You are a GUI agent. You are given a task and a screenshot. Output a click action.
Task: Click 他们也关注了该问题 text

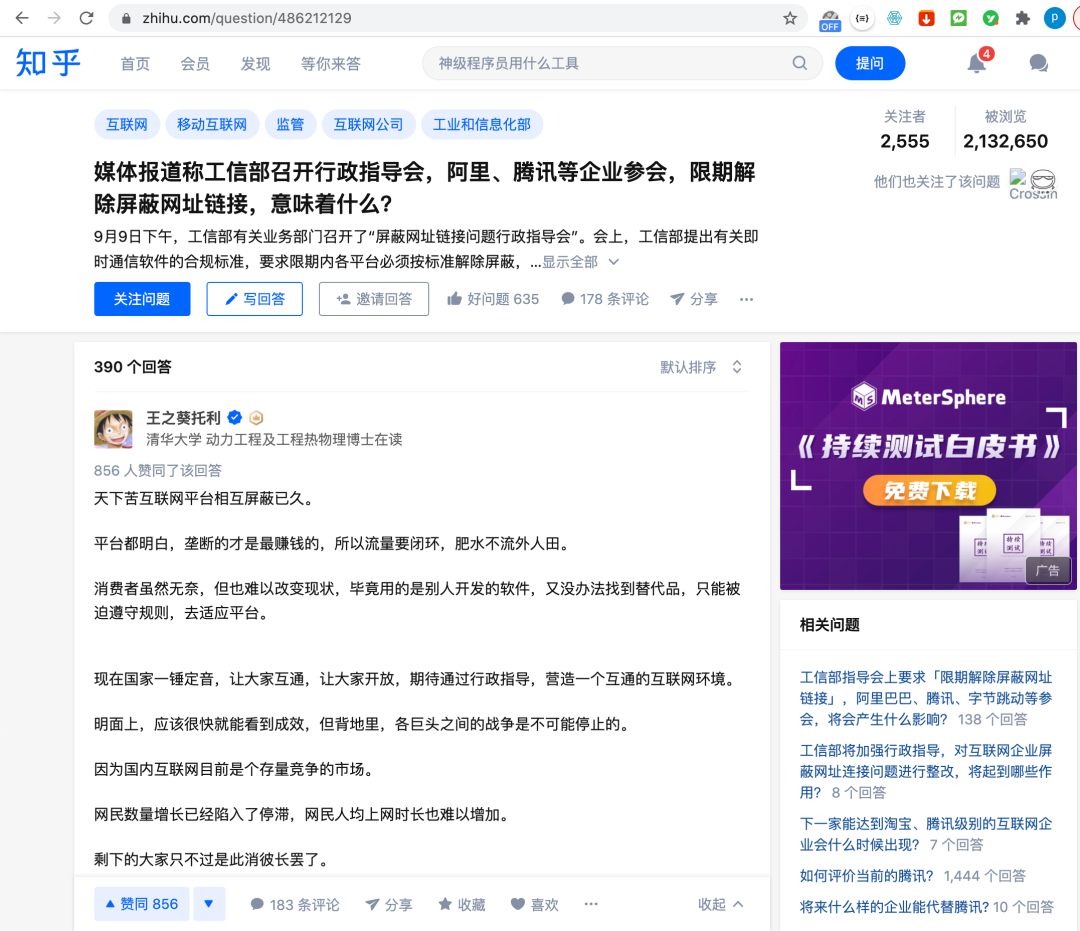point(937,181)
